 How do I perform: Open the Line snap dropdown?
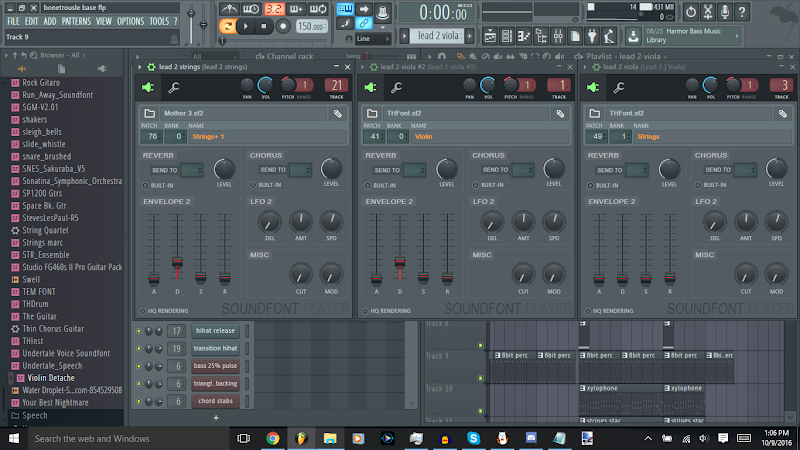[x=372, y=39]
